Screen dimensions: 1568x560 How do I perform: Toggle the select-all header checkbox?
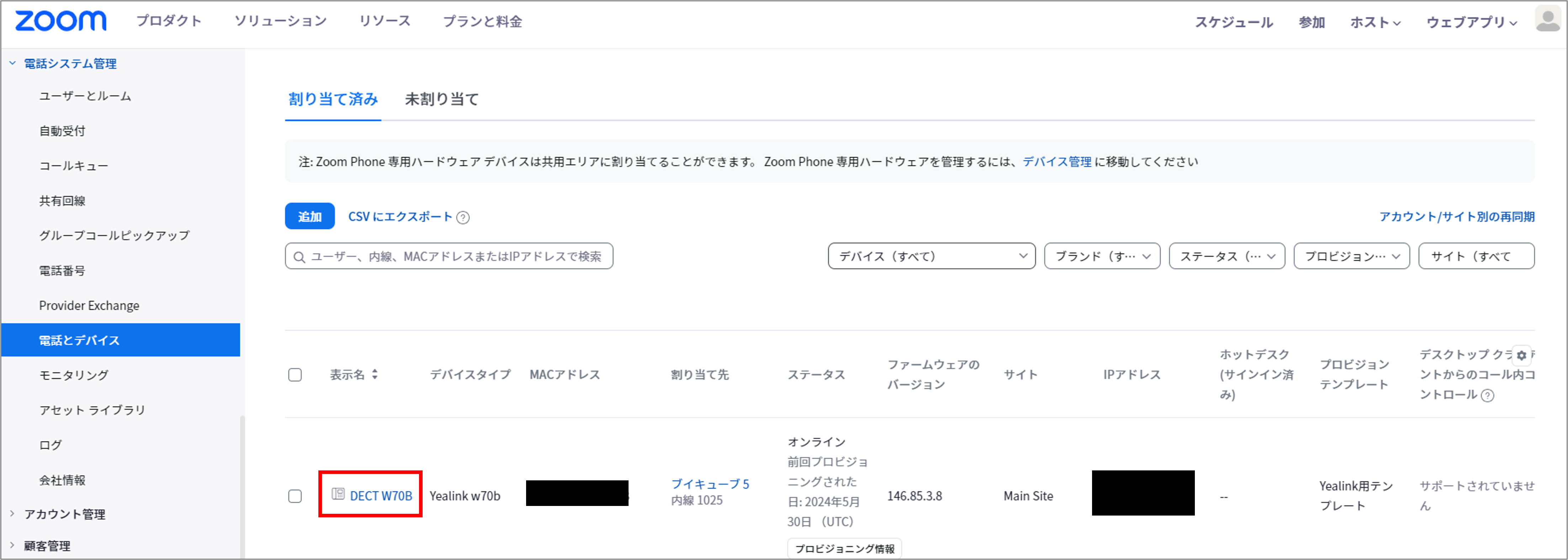pos(295,374)
